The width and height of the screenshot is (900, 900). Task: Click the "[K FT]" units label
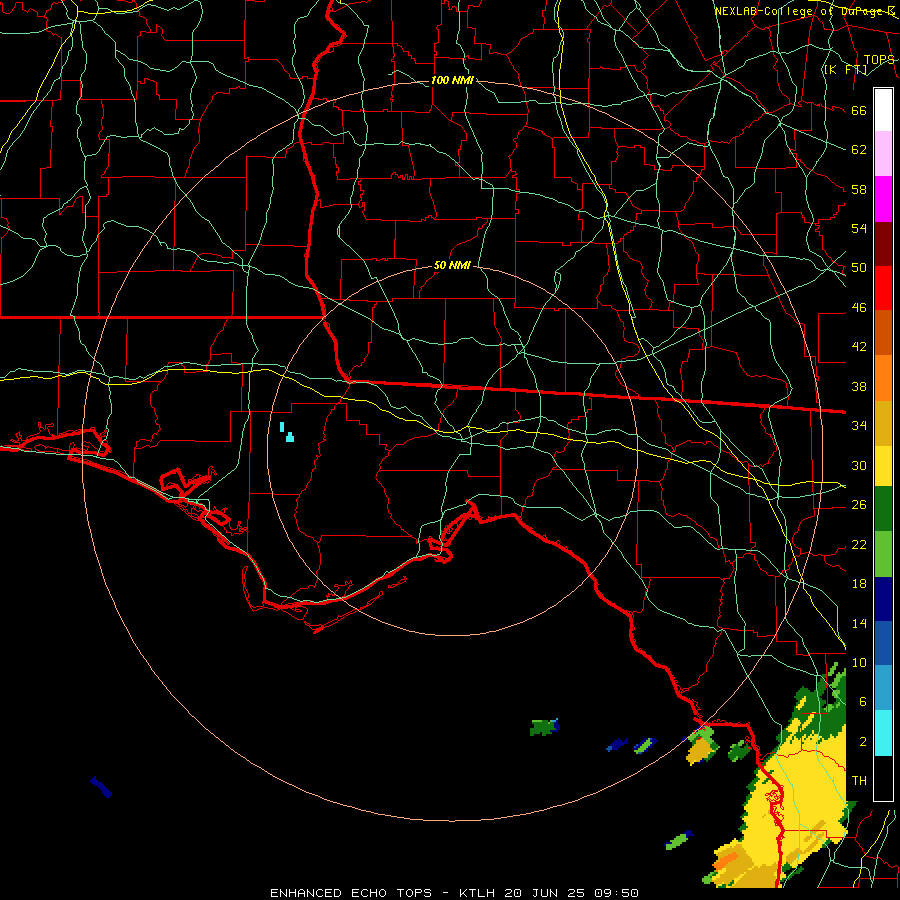[845, 70]
